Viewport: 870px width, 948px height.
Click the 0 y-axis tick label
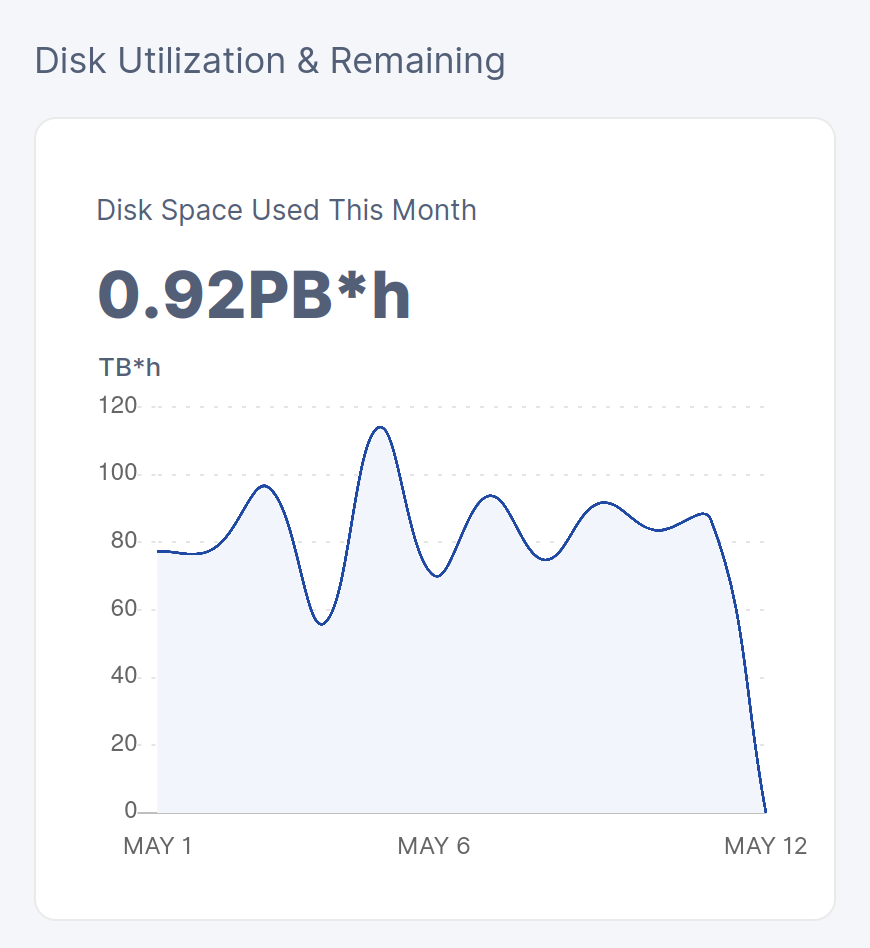131,810
